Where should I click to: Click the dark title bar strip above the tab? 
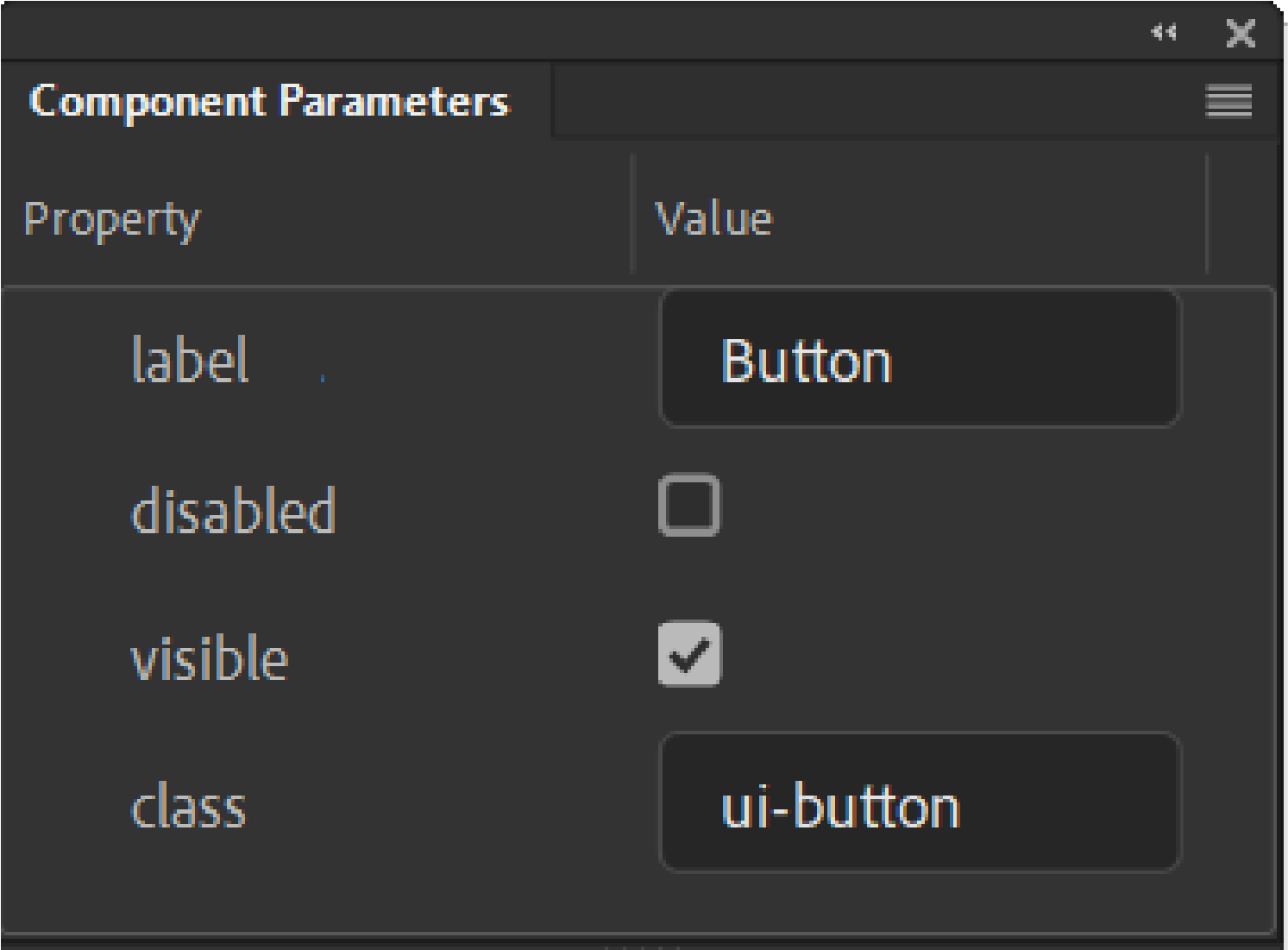click(x=561, y=31)
